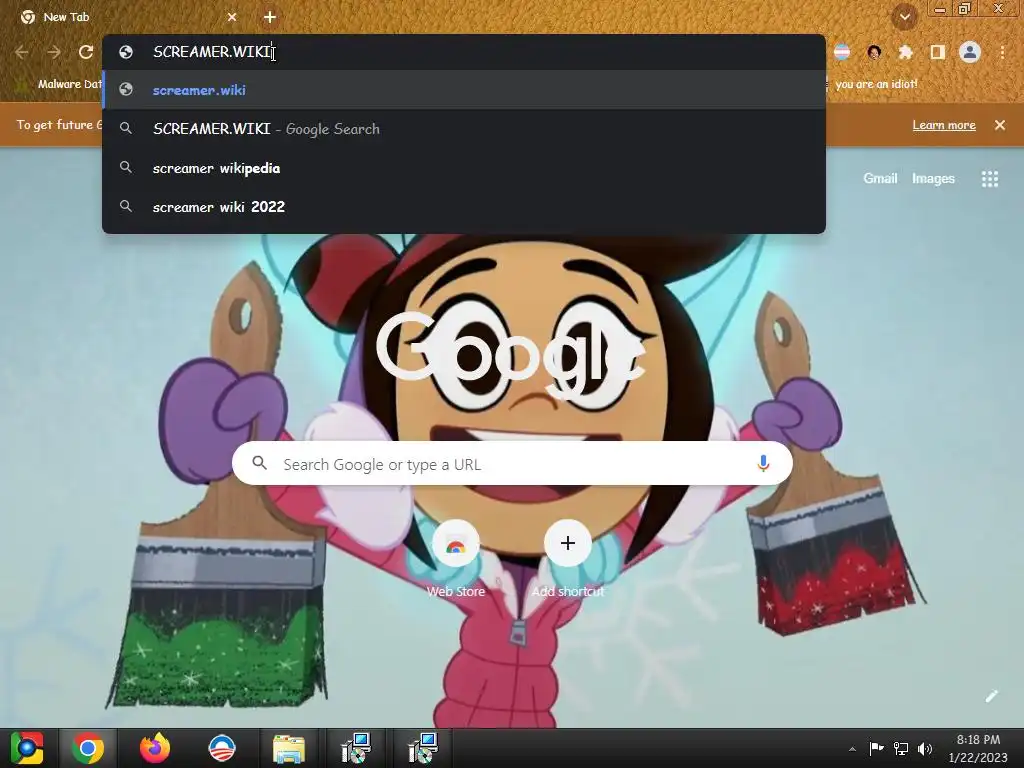Click the Learn more link
Screen dimensions: 1024x768
tap(944, 125)
